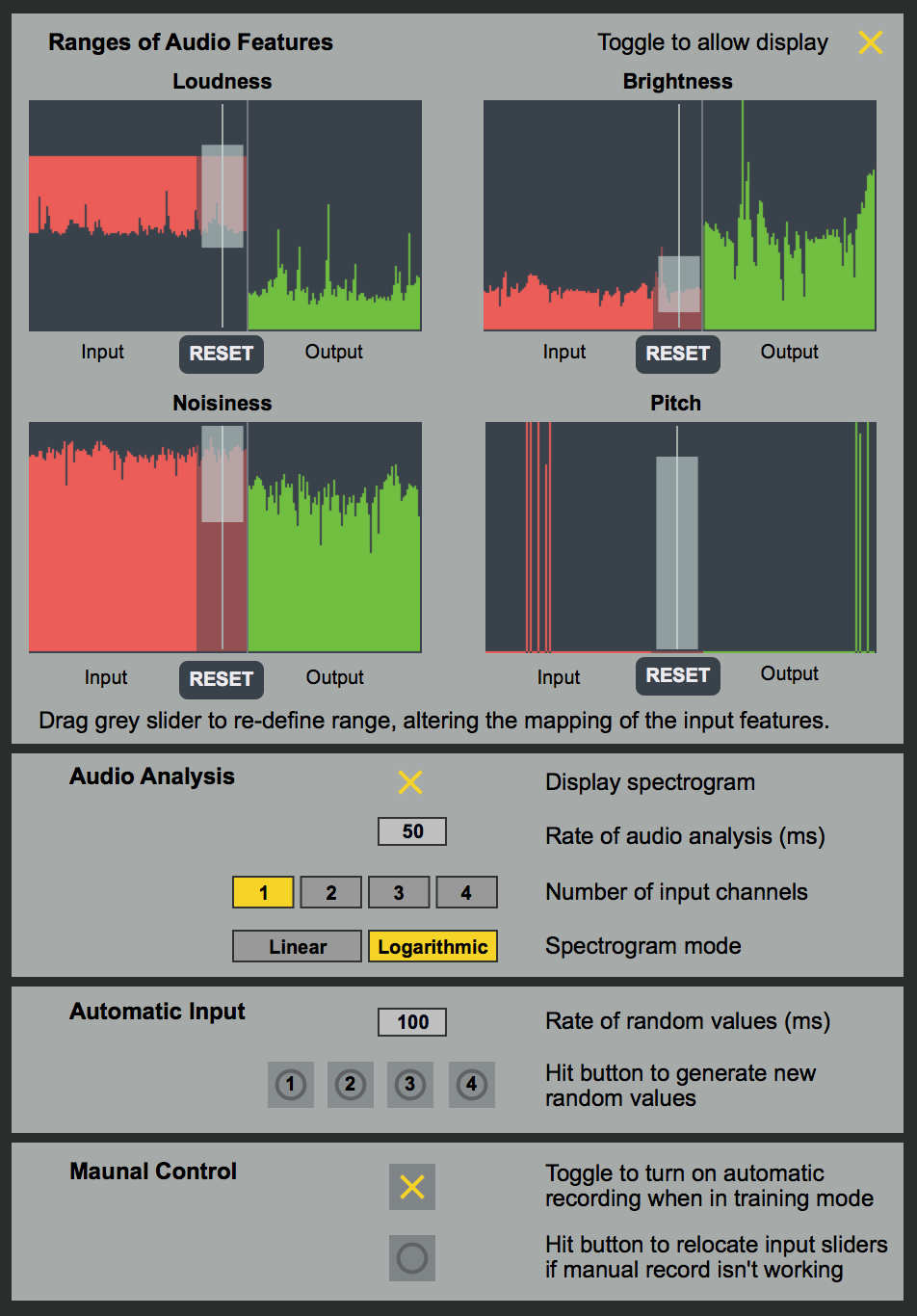The width and height of the screenshot is (917, 1316).
Task: Click the 'Maunal Control' section heading
Action: (153, 1171)
